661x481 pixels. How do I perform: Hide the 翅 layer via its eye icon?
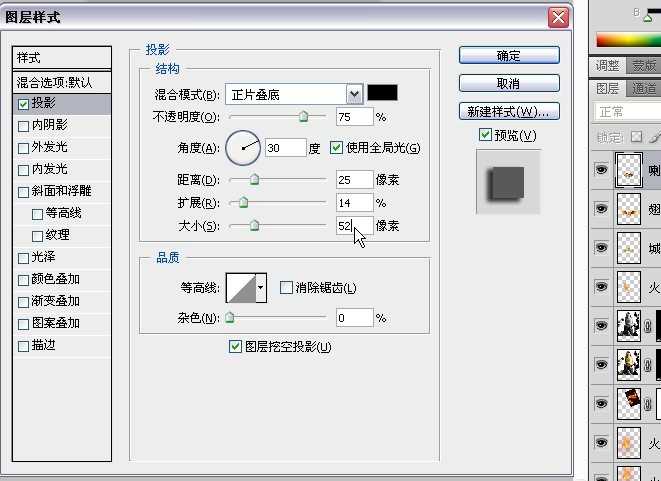(601, 209)
